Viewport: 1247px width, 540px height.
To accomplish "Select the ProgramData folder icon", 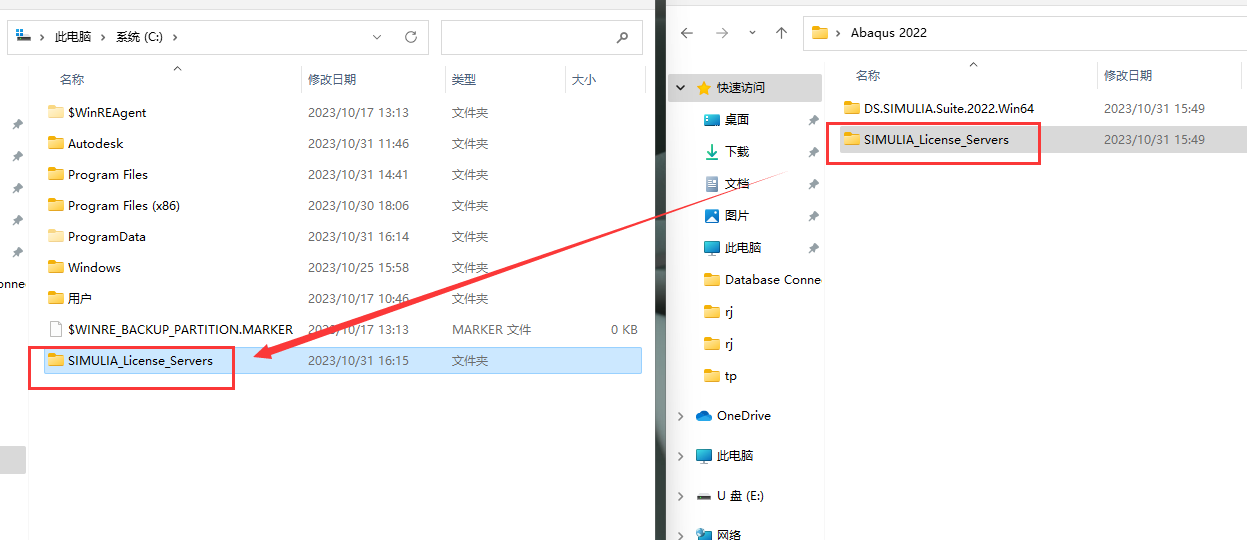I will point(56,236).
